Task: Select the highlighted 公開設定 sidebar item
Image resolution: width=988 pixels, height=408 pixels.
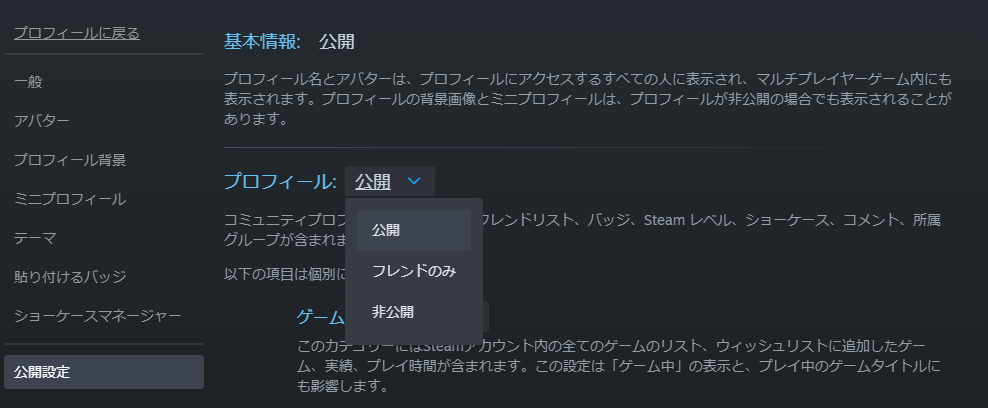Action: 104,372
